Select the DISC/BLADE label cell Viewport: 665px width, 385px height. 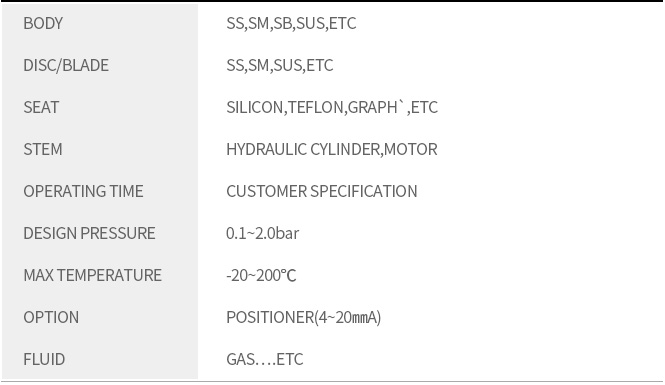point(66,65)
